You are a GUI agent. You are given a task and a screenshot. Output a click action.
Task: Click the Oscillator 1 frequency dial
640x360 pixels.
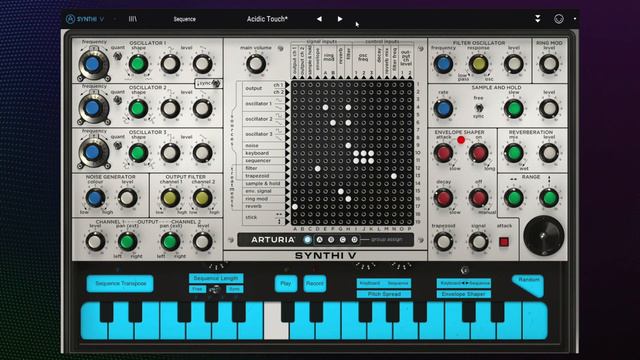tap(93, 64)
